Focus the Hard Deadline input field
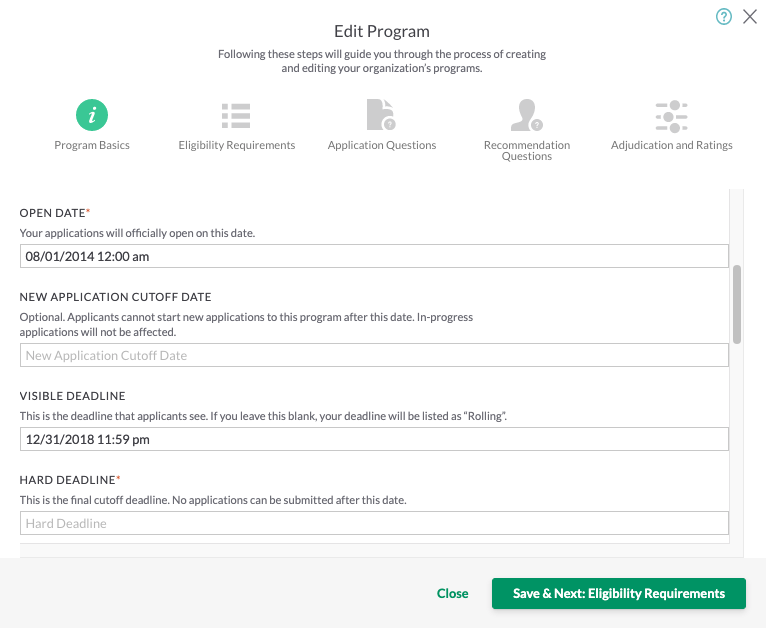The width and height of the screenshot is (766, 628). point(374,523)
